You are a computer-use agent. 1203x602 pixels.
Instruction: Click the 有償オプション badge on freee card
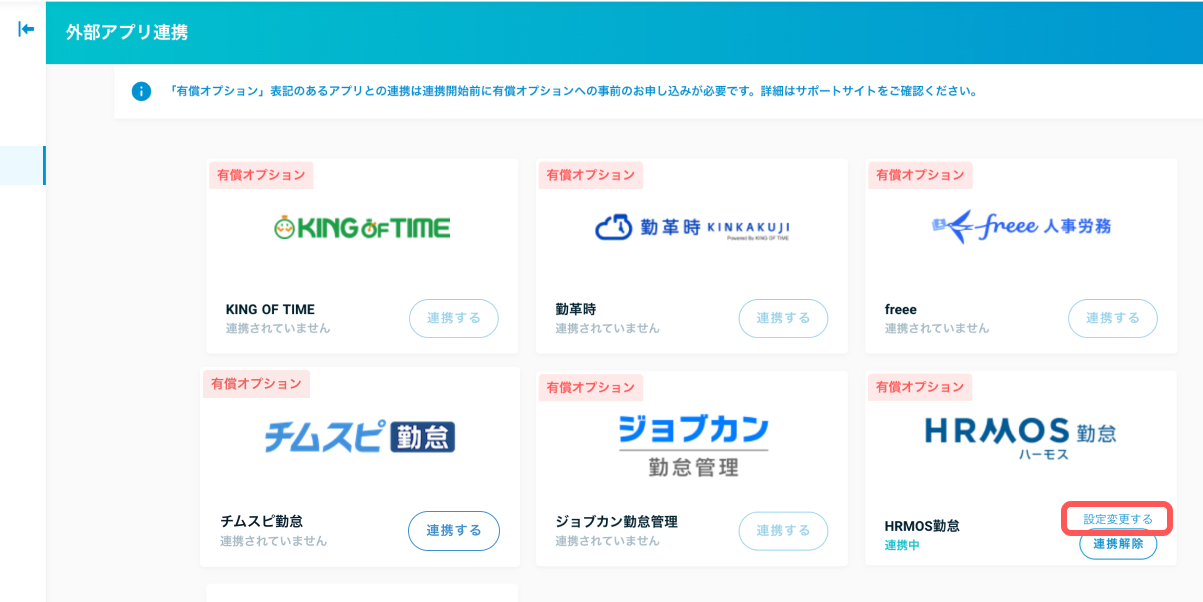click(920, 175)
